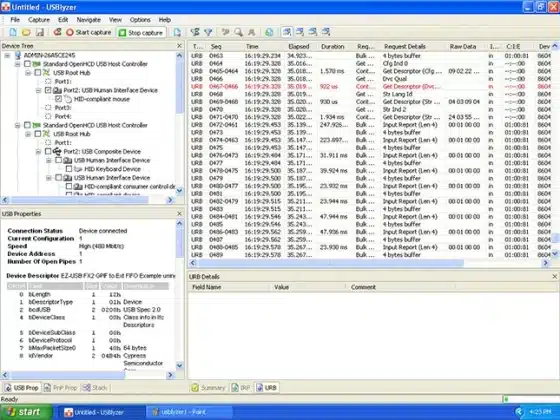Viewport: 560px width, 420px height.
Task: Click the USBlyzer title bar app icon
Action: (x=5, y=7)
